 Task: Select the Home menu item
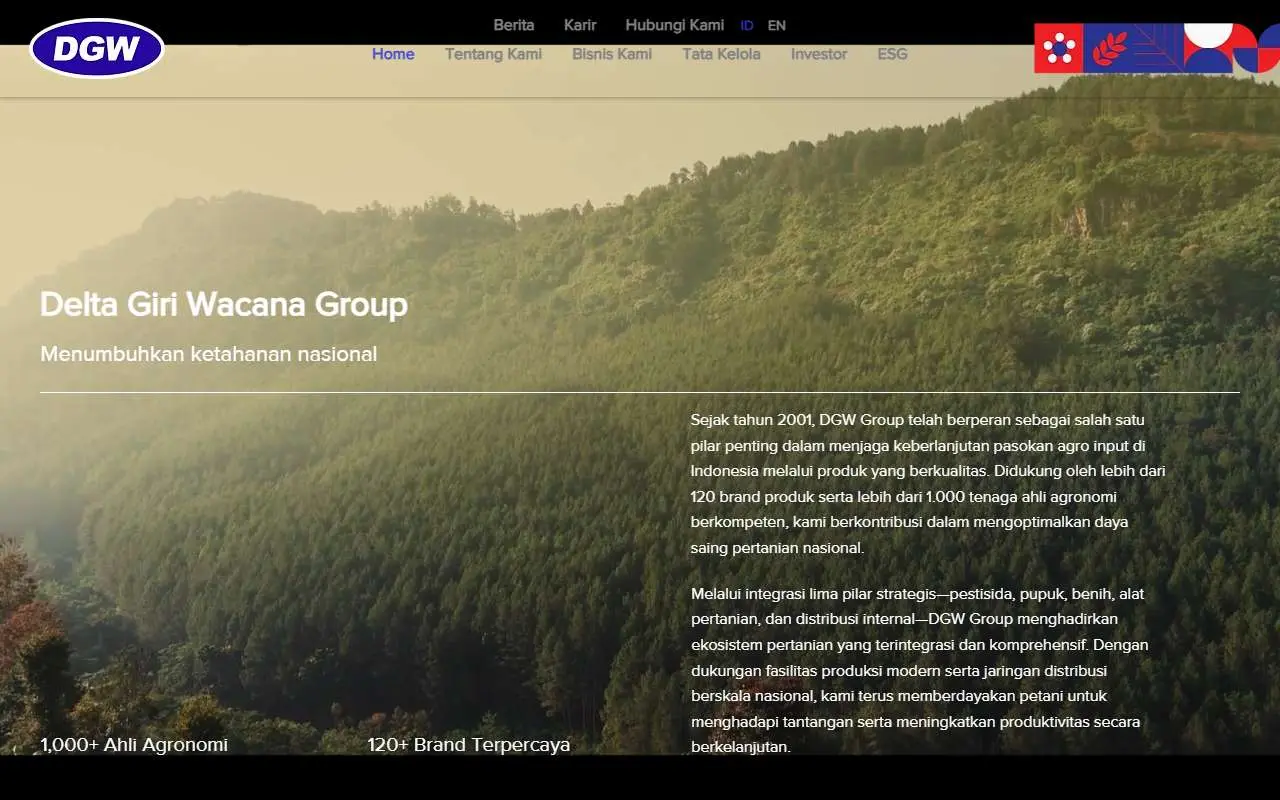pyautogui.click(x=393, y=54)
